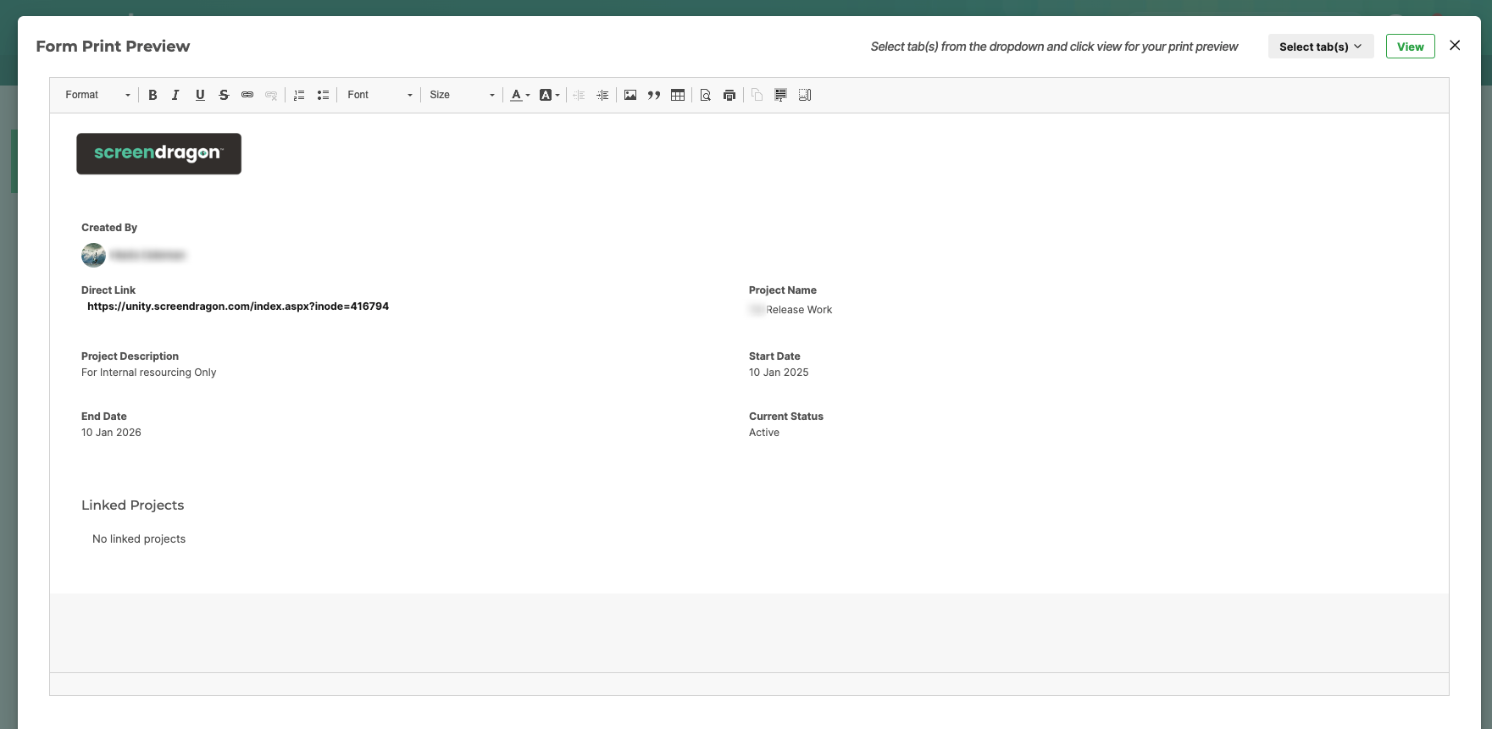
Task: Click the "Current Status" label
Action: [x=786, y=416]
